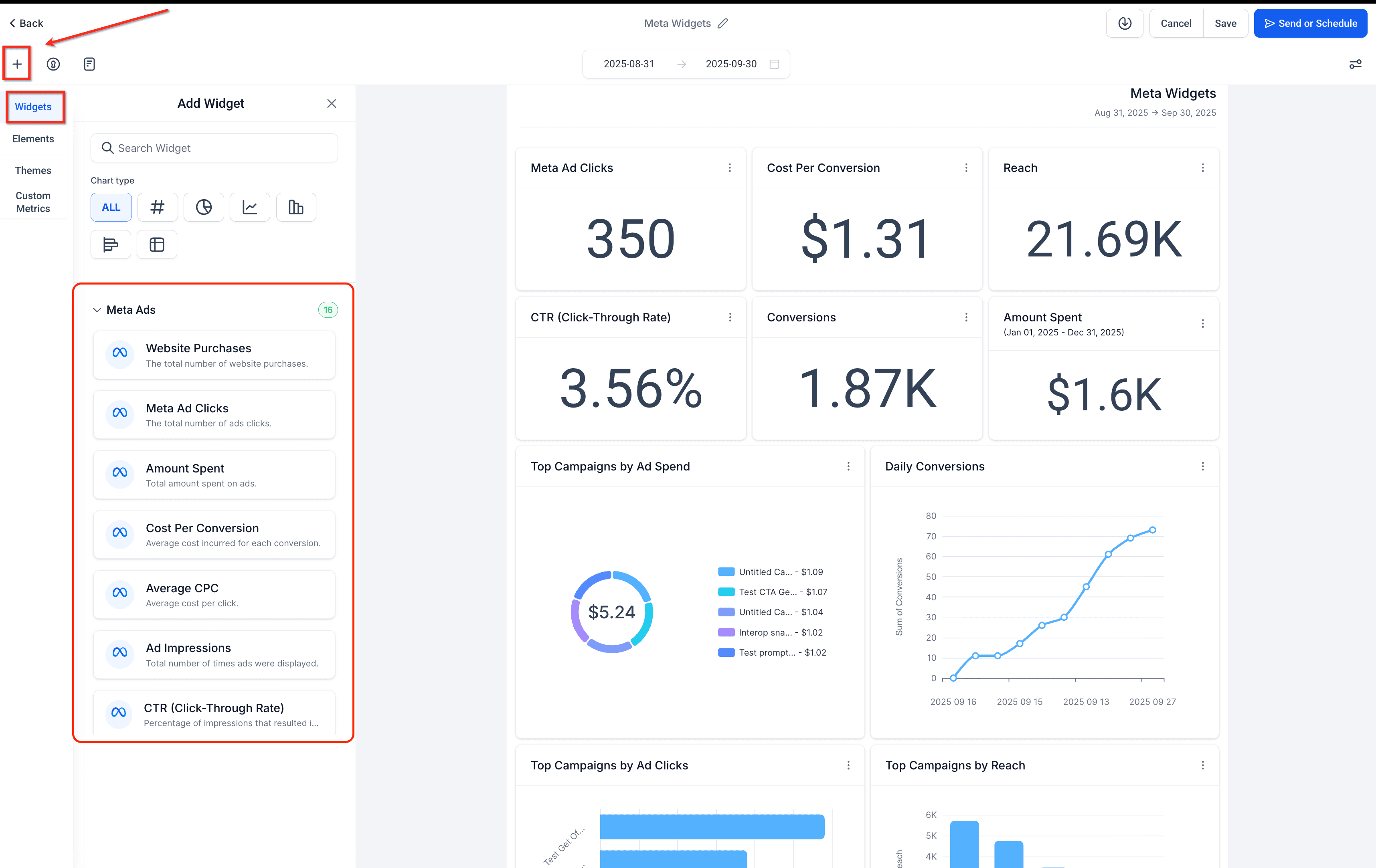1376x868 pixels.
Task: Open Amount Spent widget three-dot menu
Action: 1203,324
